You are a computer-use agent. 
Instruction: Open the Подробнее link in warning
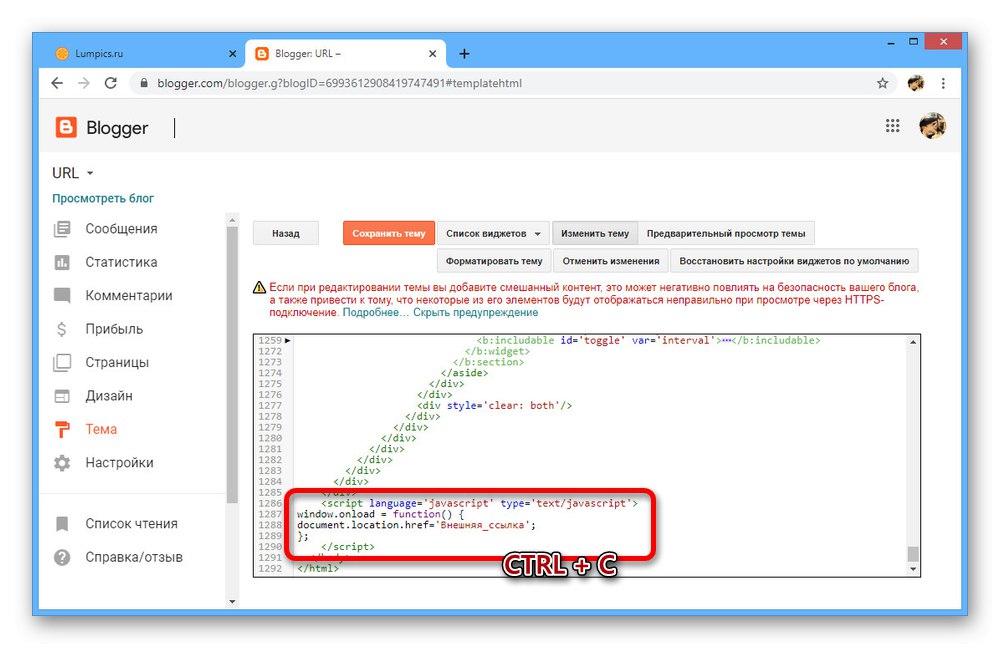coord(375,313)
